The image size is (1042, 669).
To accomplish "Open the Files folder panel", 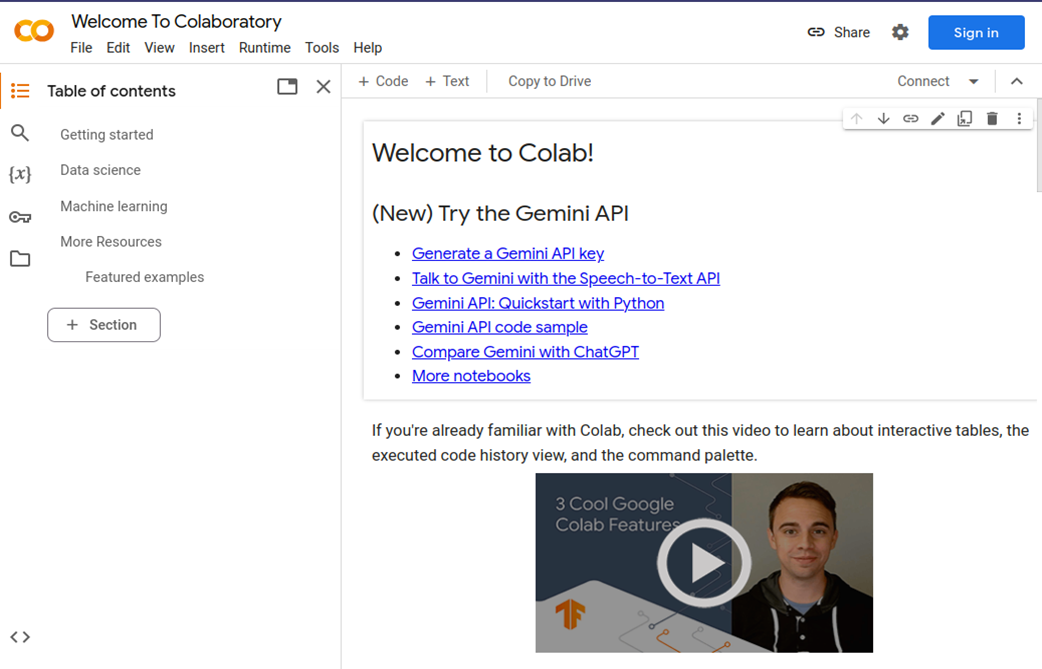I will coord(20,259).
